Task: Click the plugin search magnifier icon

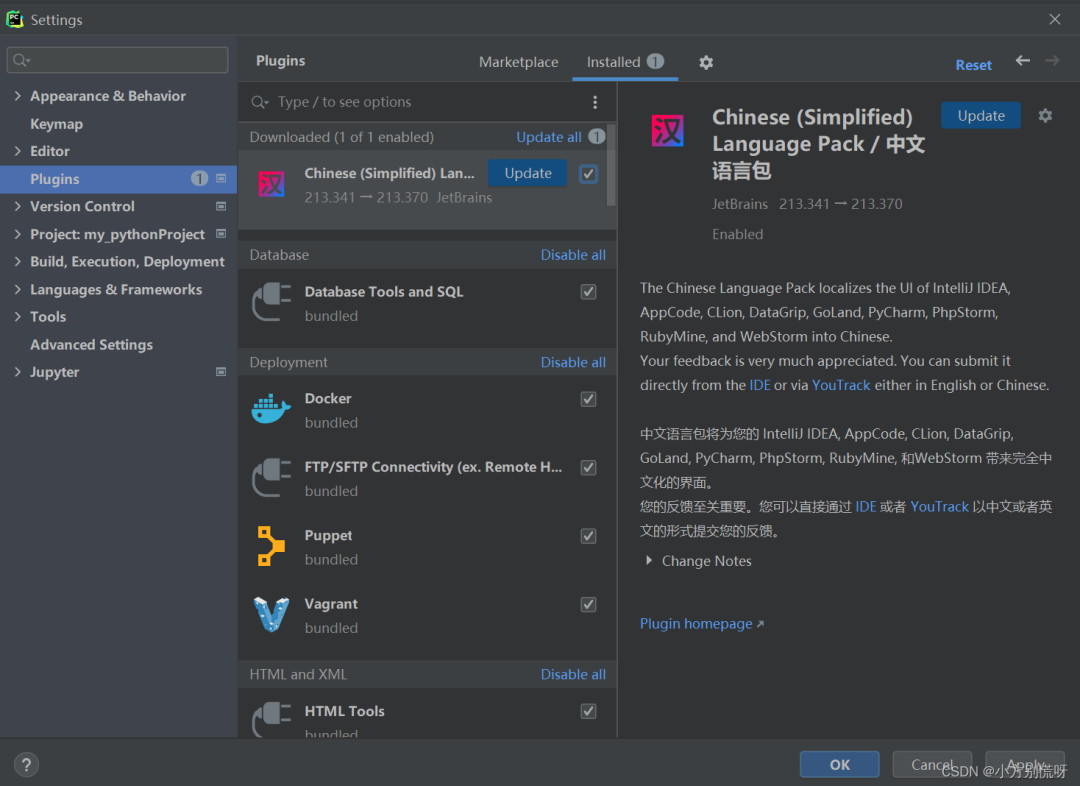Action: (259, 102)
